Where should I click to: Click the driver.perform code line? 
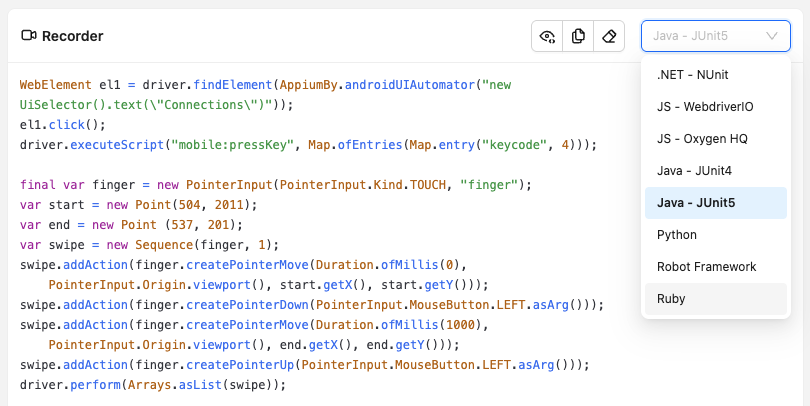(x=152, y=385)
